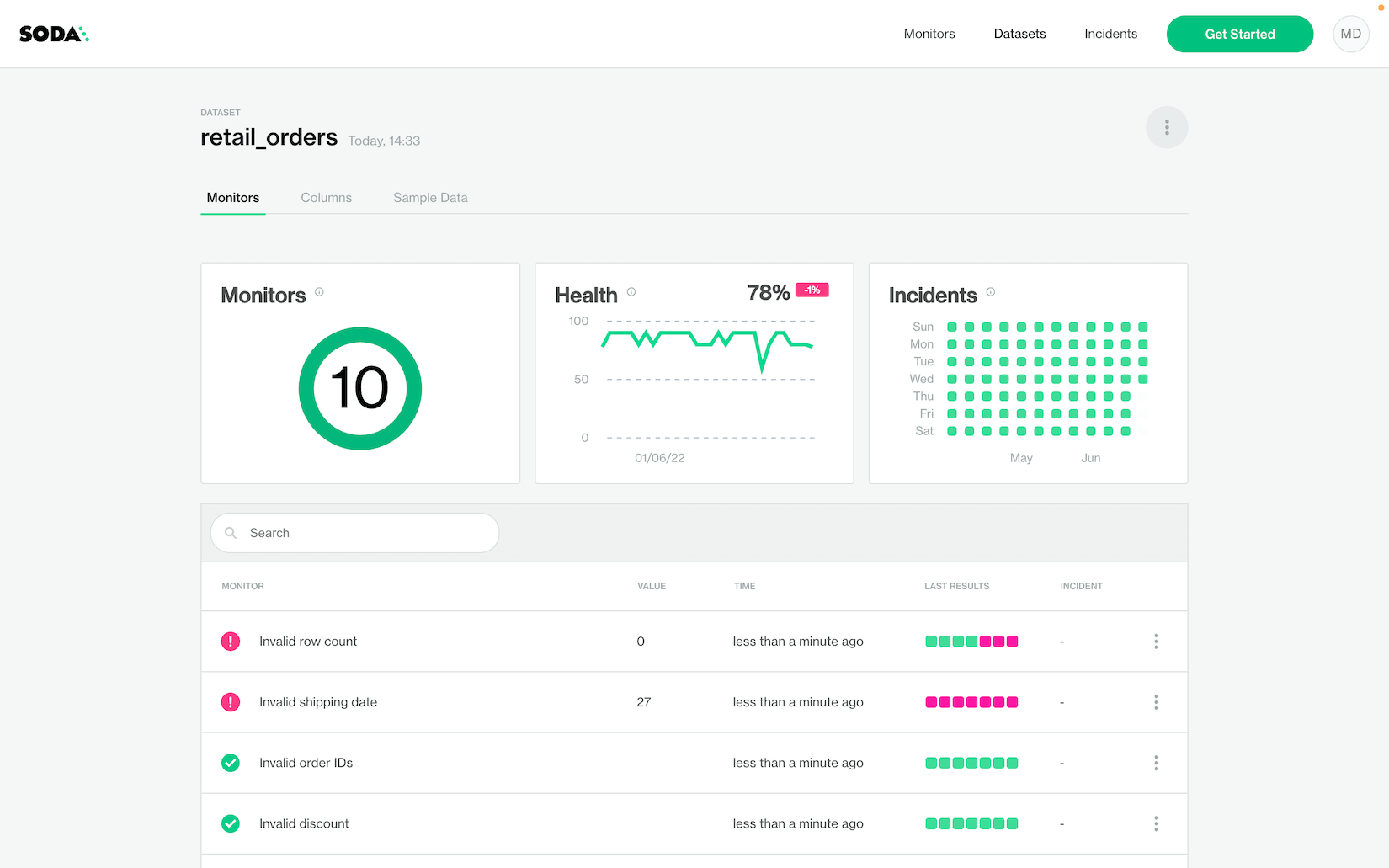
Task: Click into the monitor Search field
Action: [355, 533]
